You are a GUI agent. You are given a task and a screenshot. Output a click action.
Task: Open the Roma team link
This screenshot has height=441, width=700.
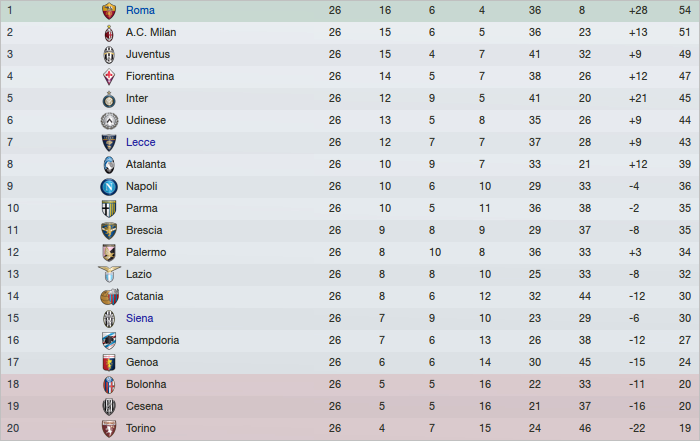[140, 10]
